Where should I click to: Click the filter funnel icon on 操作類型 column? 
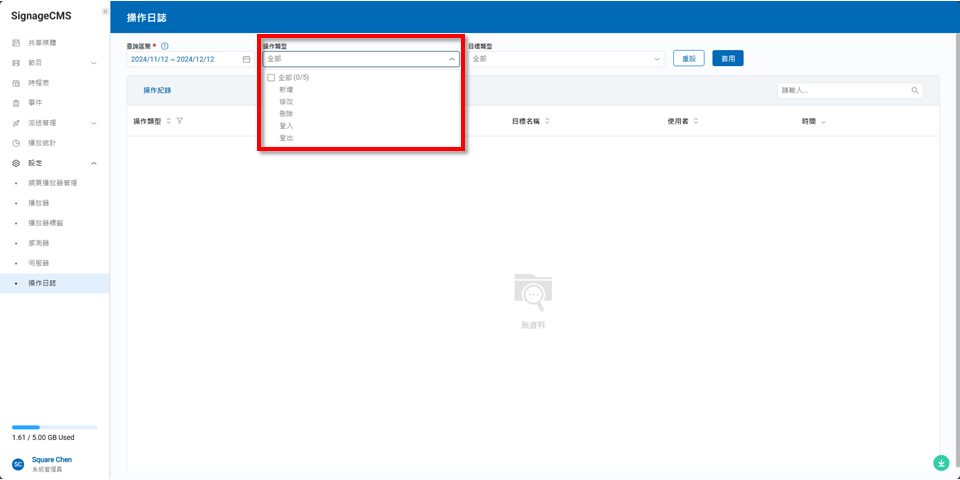(x=180, y=121)
